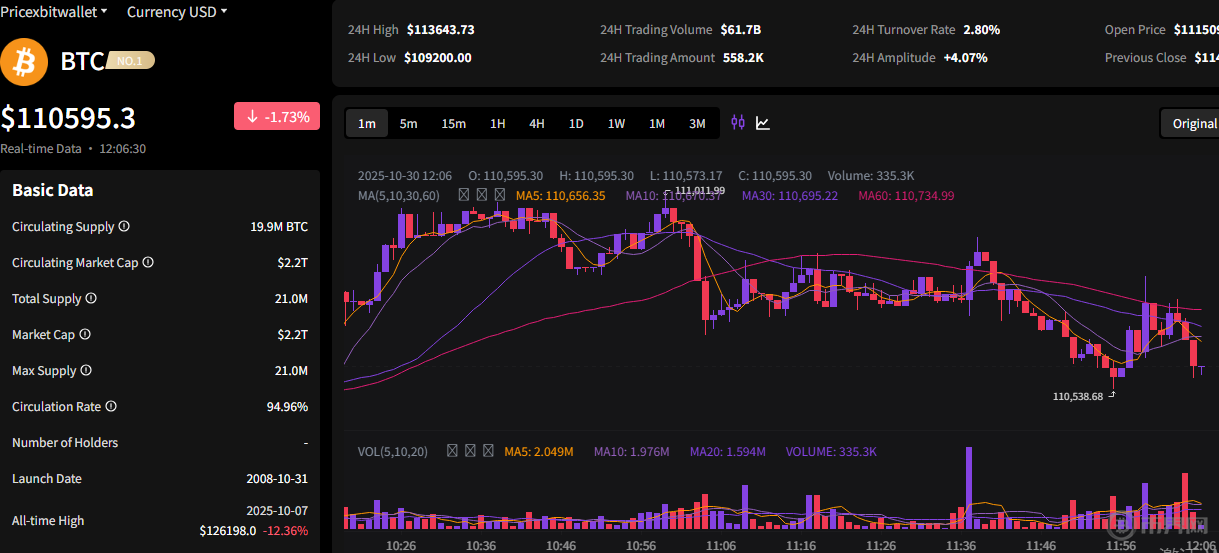
Task: Open the Currency USD dropdown
Action: (176, 12)
